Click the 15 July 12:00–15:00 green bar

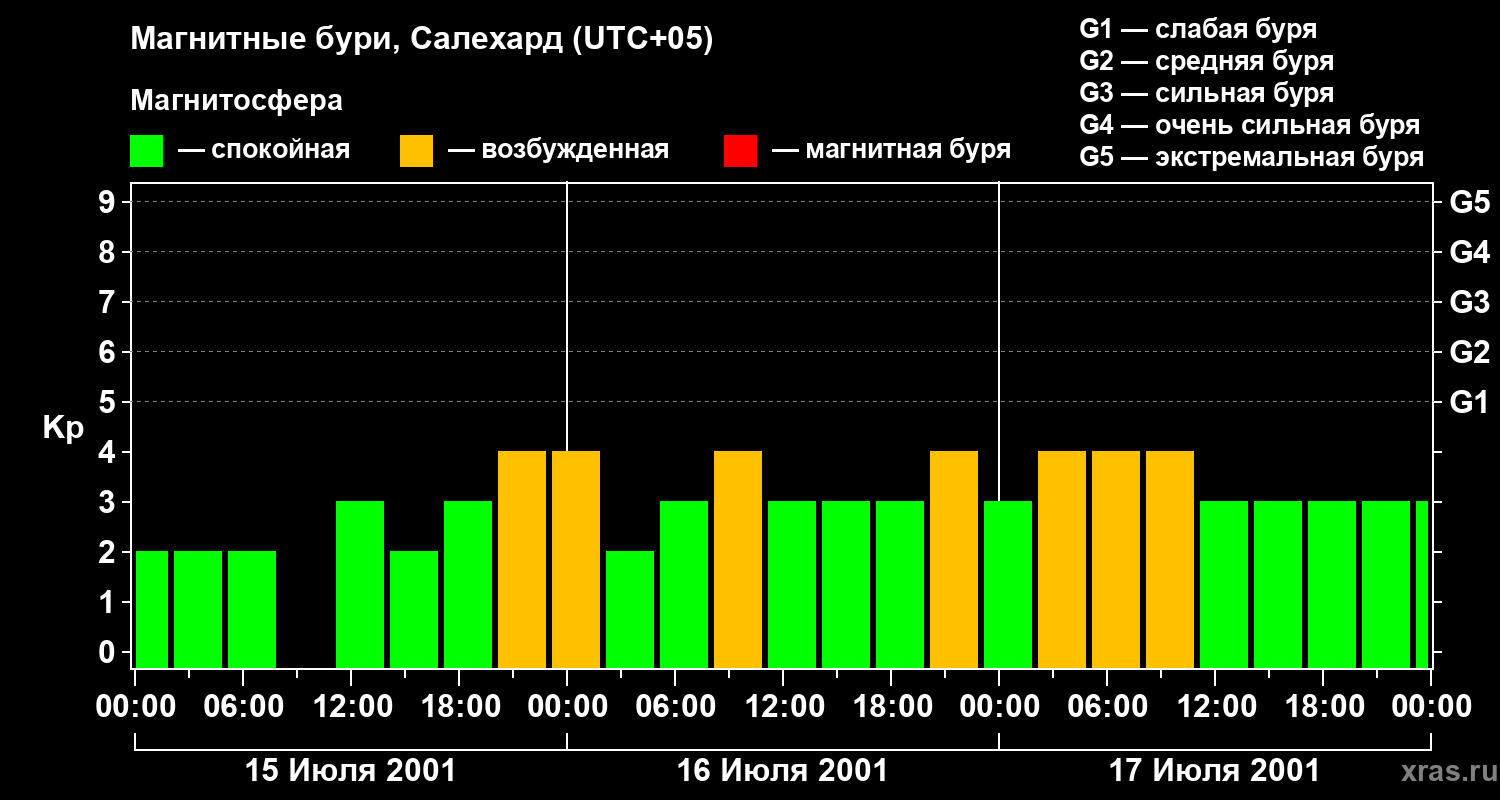point(360,584)
